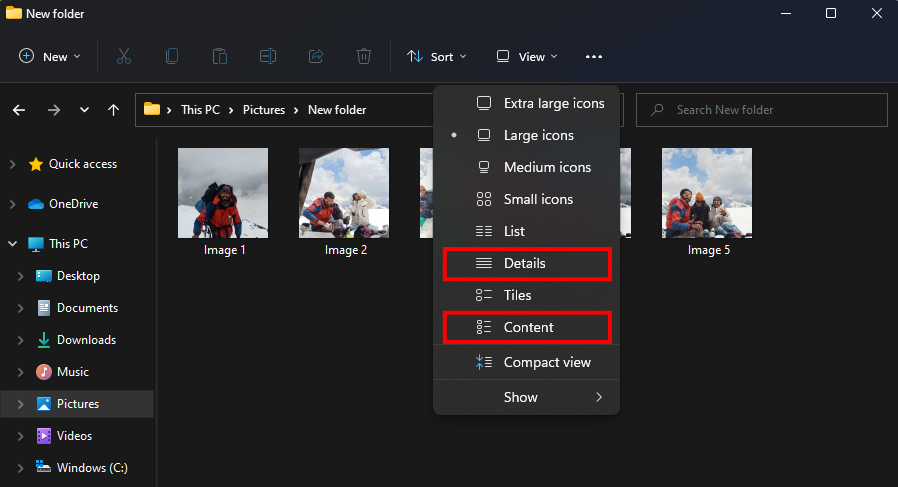This screenshot has width=898, height=487.
Task: Open Downloads in the navigation pane
Action: (86, 340)
